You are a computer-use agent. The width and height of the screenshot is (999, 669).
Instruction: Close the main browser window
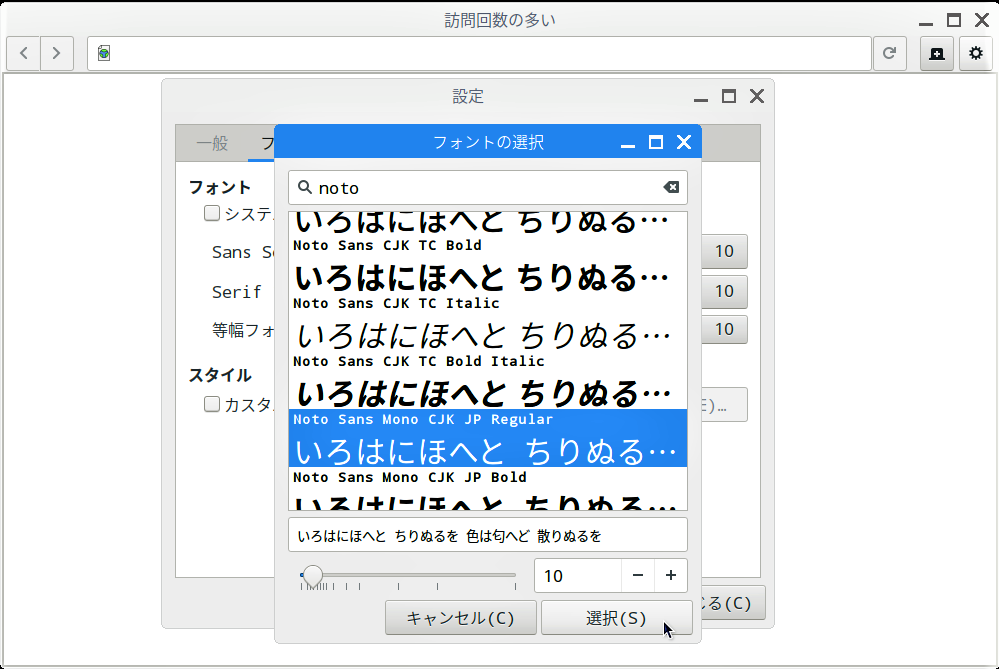coord(982,20)
